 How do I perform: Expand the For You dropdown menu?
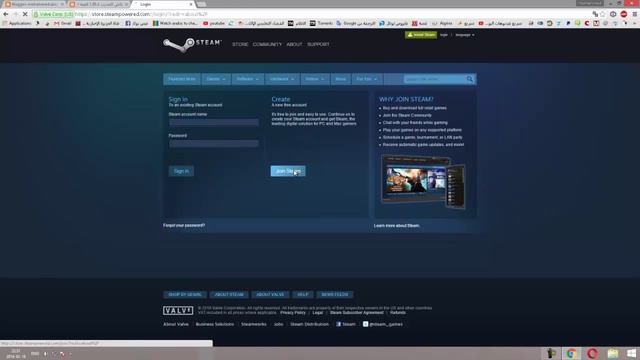[367, 79]
